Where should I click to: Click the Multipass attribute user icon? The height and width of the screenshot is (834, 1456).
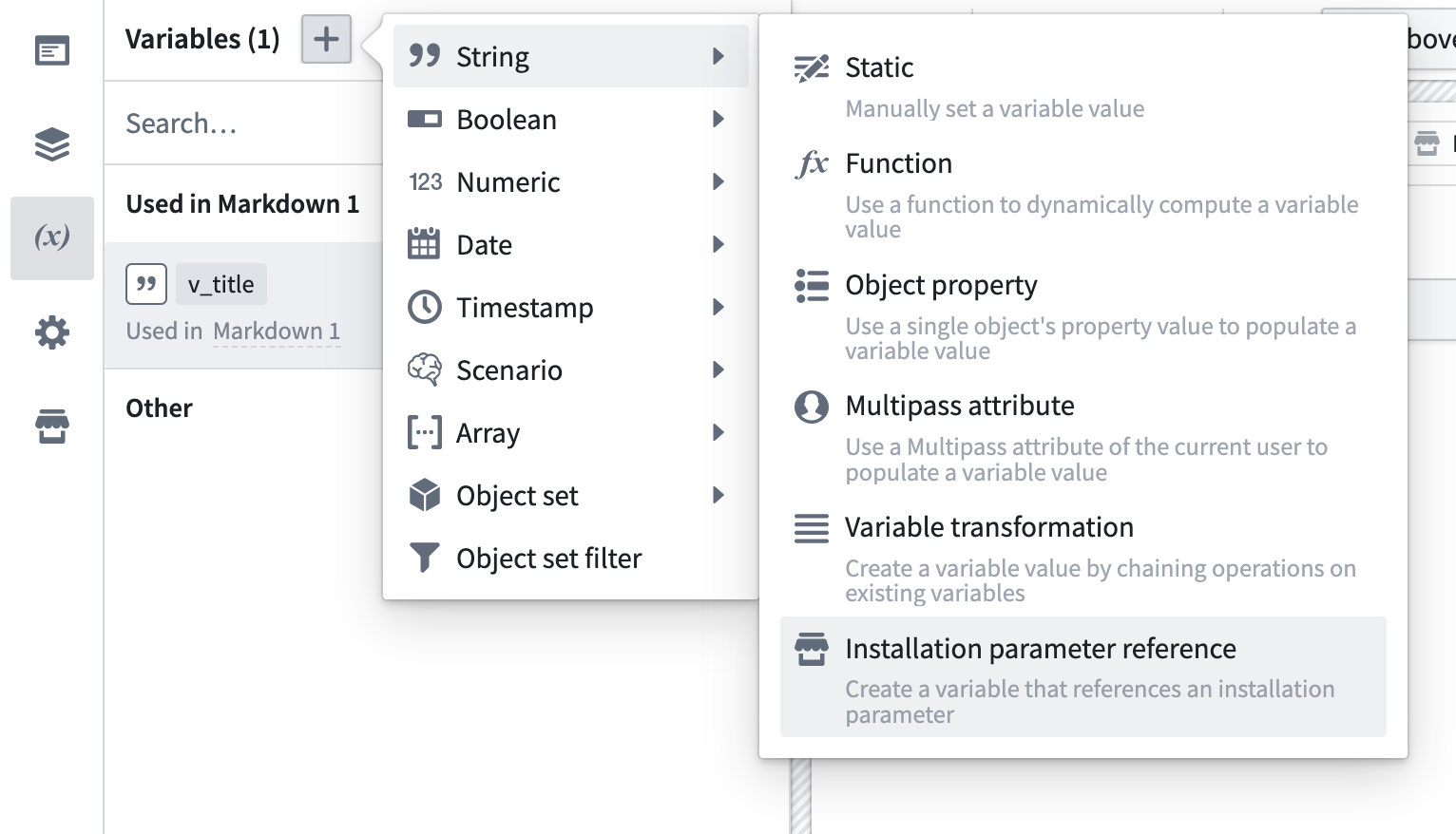click(812, 407)
